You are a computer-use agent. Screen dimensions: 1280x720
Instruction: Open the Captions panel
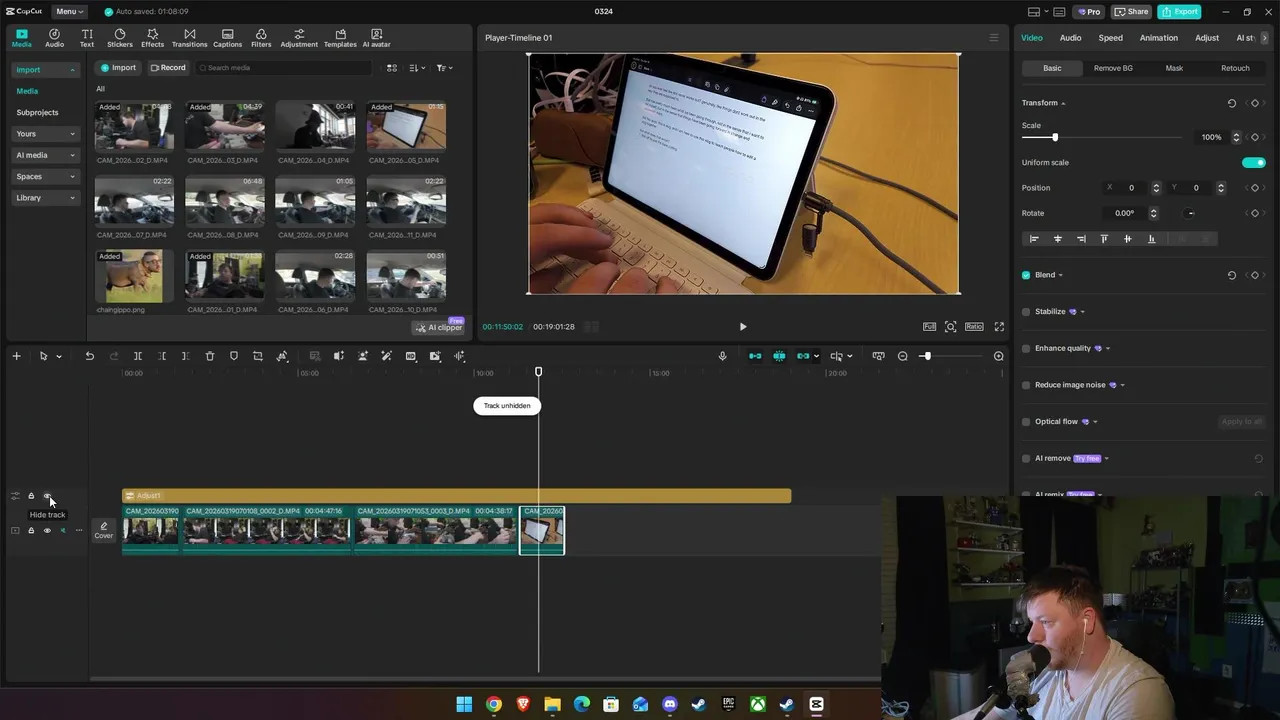tap(227, 38)
